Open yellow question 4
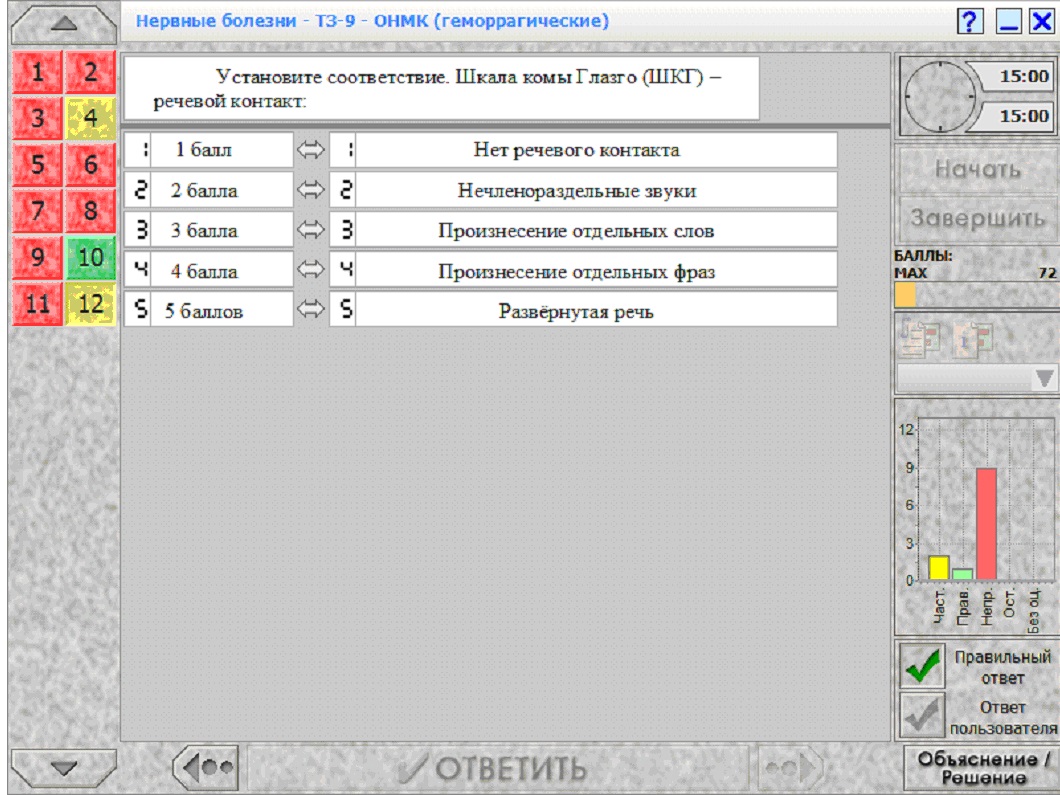1060x795 pixels. (91, 118)
